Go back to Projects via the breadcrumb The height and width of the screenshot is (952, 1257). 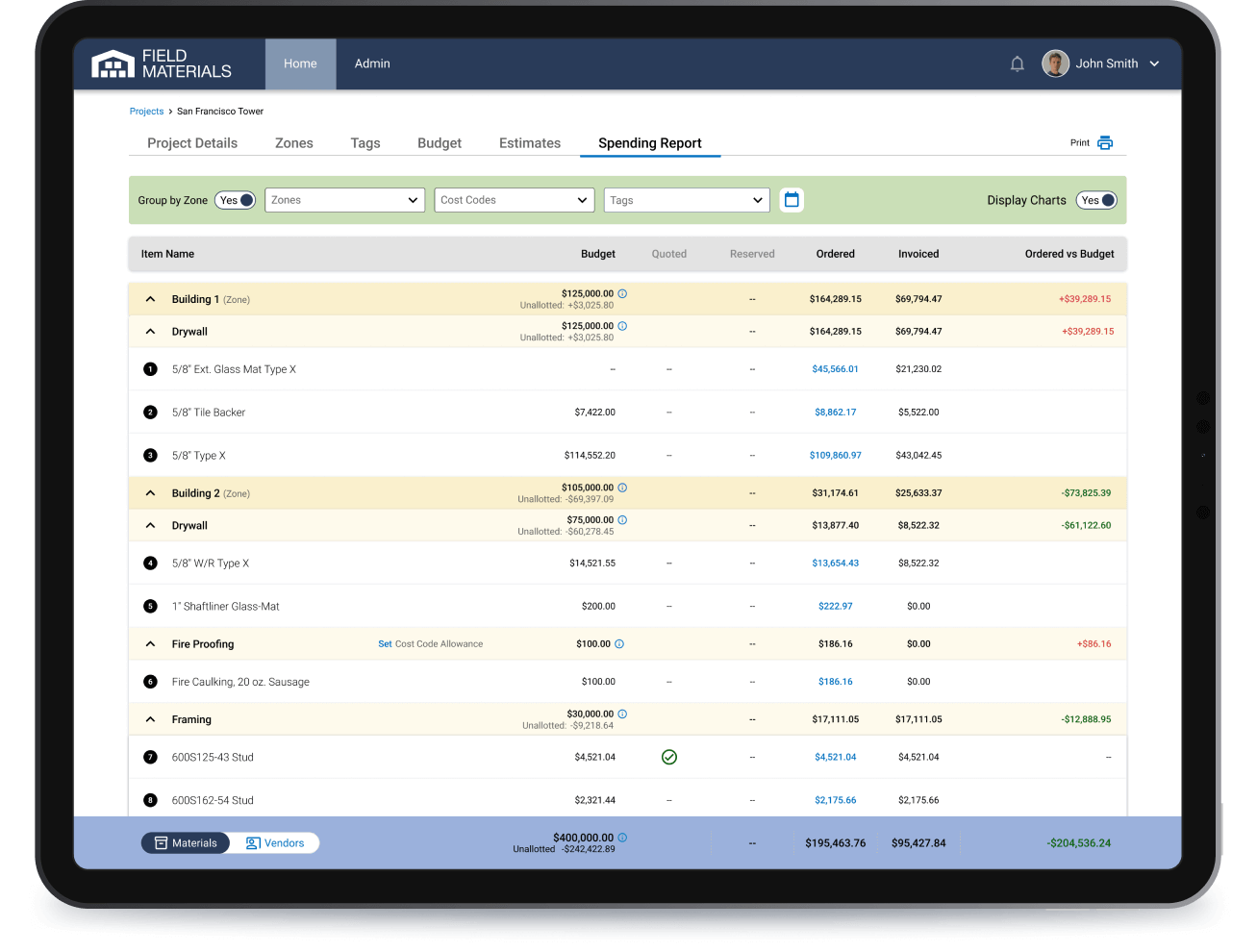[x=146, y=111]
